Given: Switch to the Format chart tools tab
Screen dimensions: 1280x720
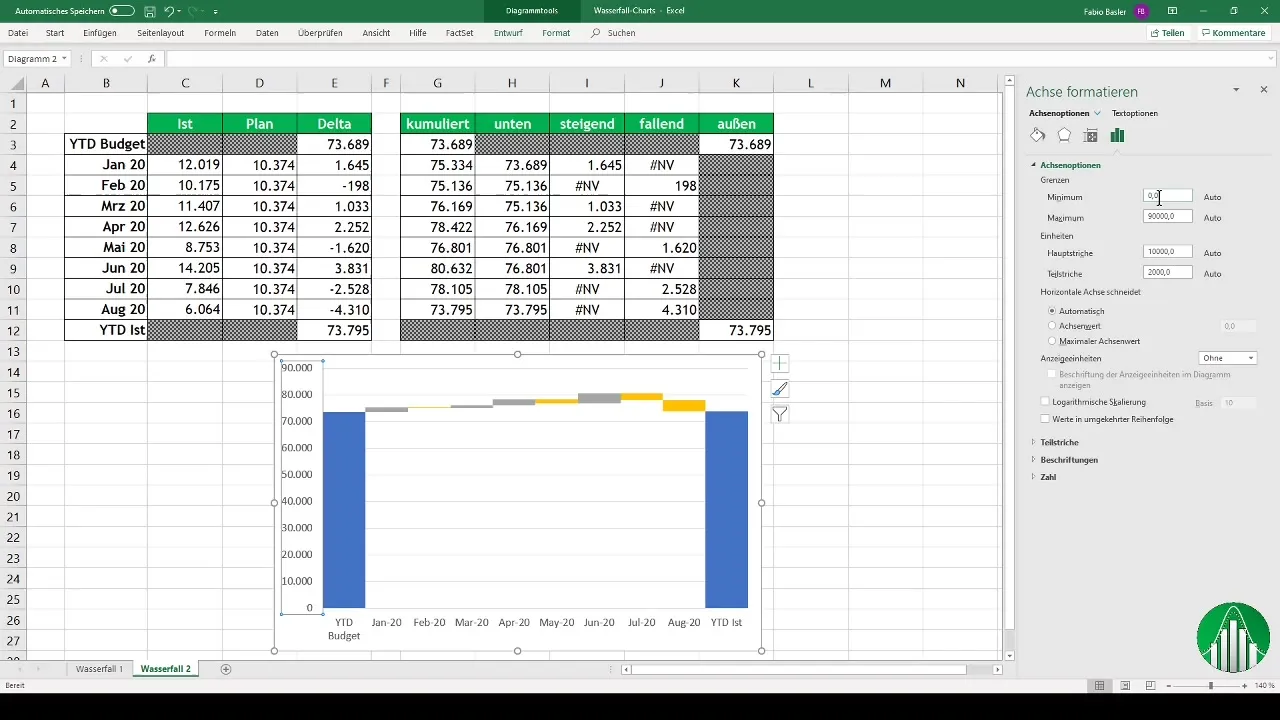Looking at the screenshot, I should click(556, 33).
